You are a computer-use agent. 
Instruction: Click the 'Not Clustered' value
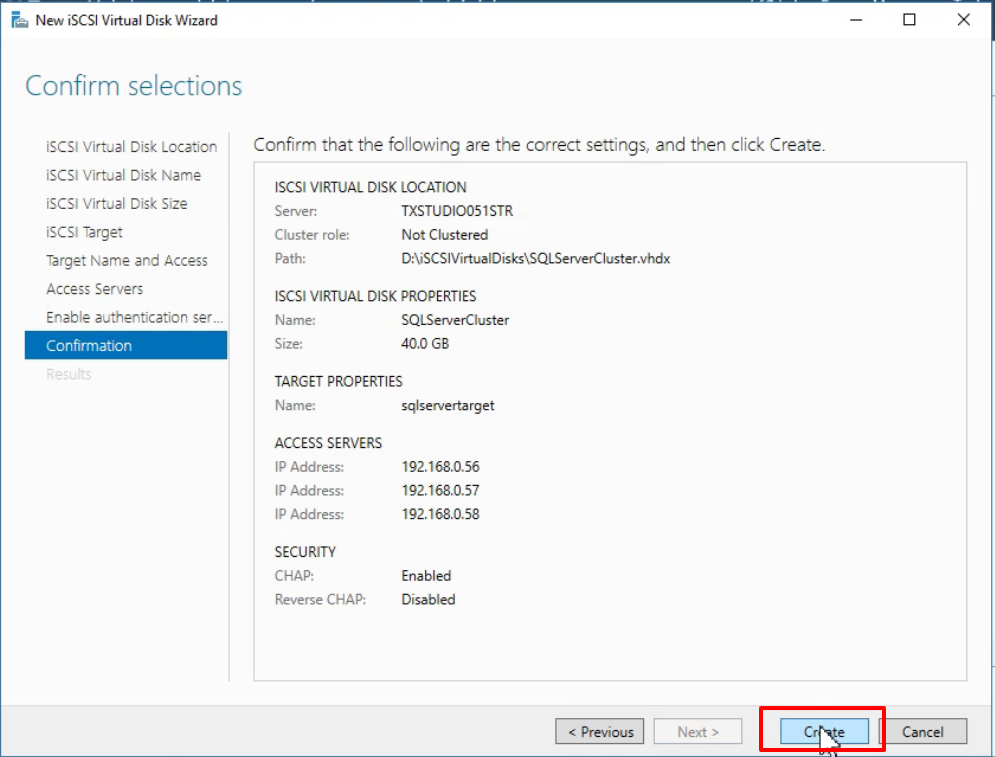pos(444,235)
